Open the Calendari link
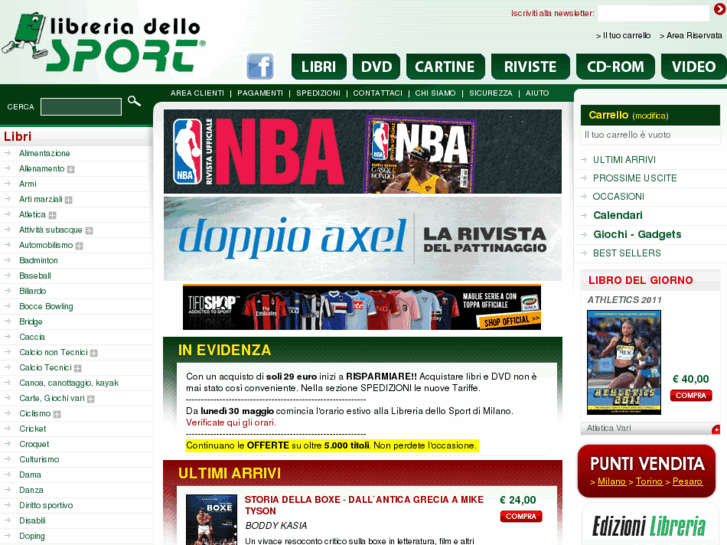The width and height of the screenshot is (727, 545). coord(618,215)
